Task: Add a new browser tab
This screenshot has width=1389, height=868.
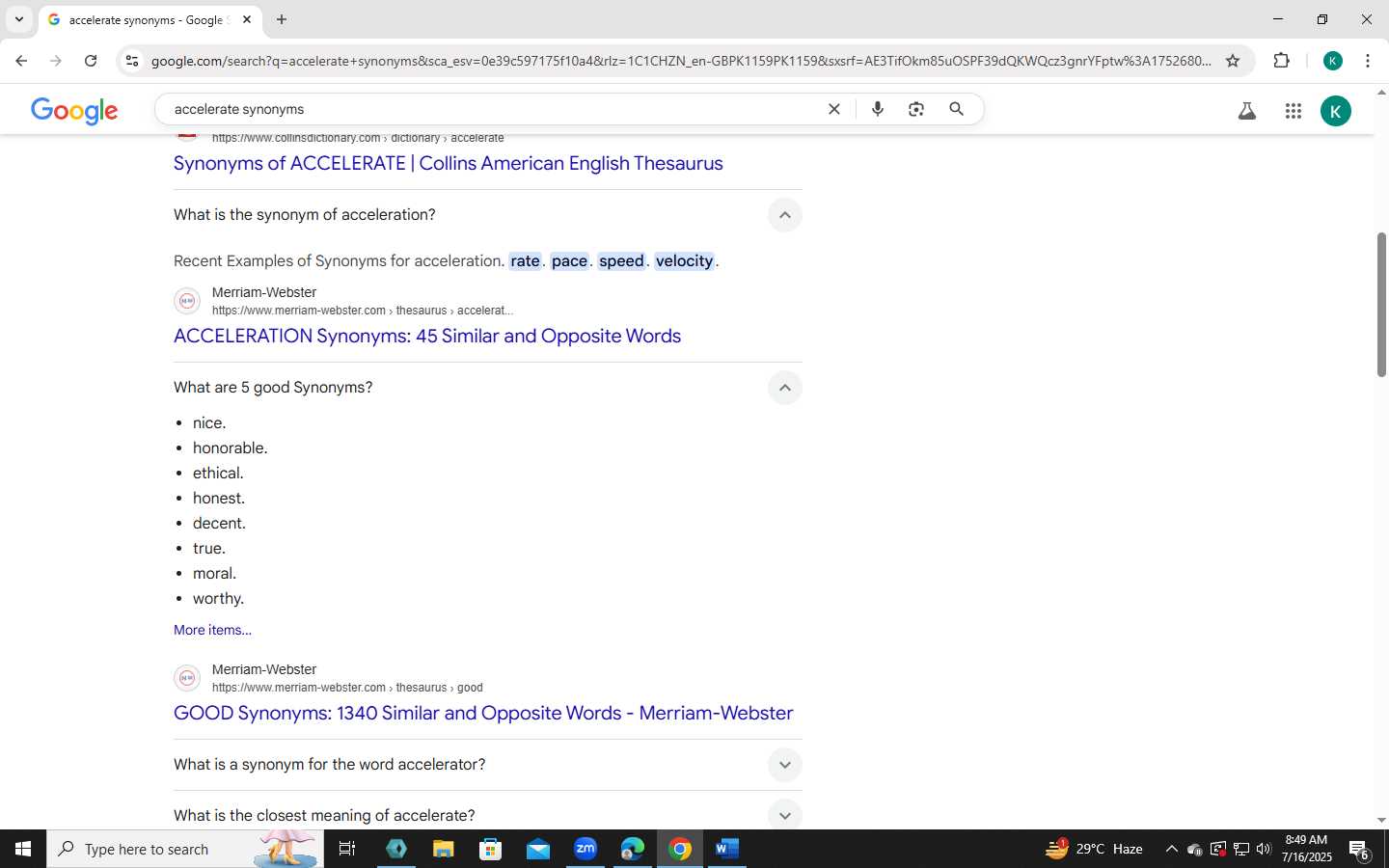Action: click(x=282, y=19)
